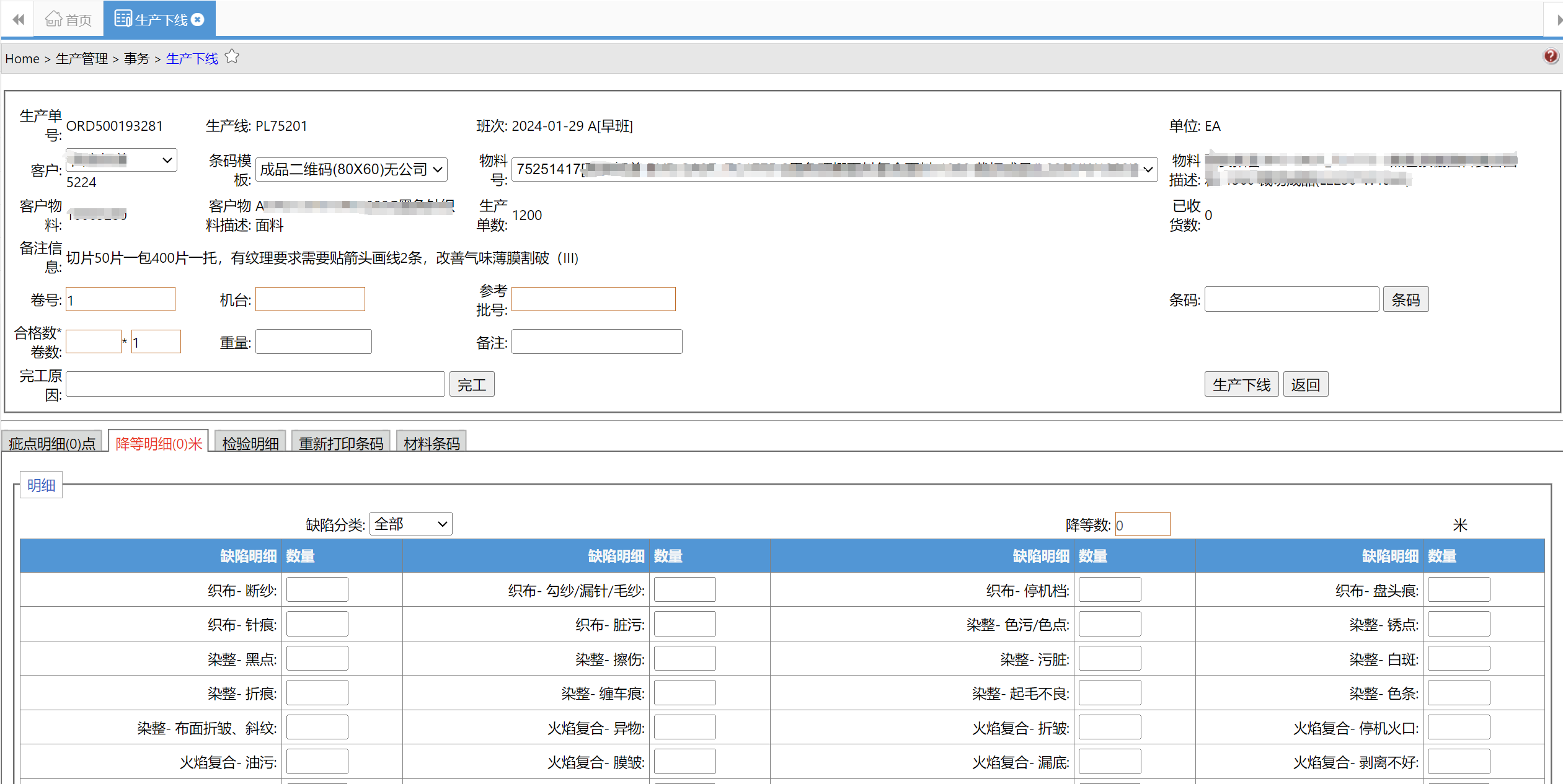Close the 生产下线 tab
1563x784 pixels.
198,20
